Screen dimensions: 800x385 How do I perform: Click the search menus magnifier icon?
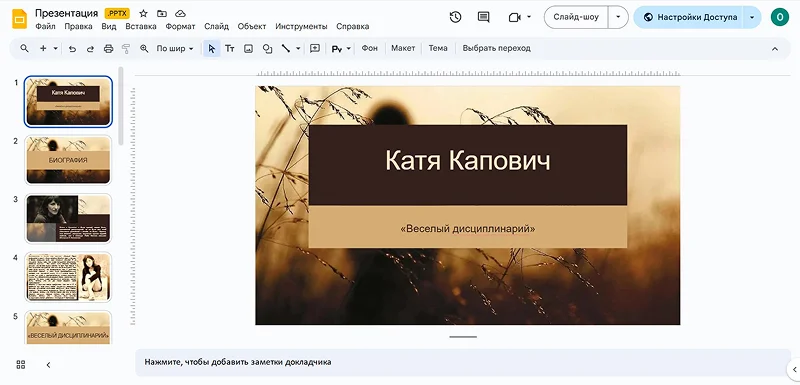click(24, 48)
